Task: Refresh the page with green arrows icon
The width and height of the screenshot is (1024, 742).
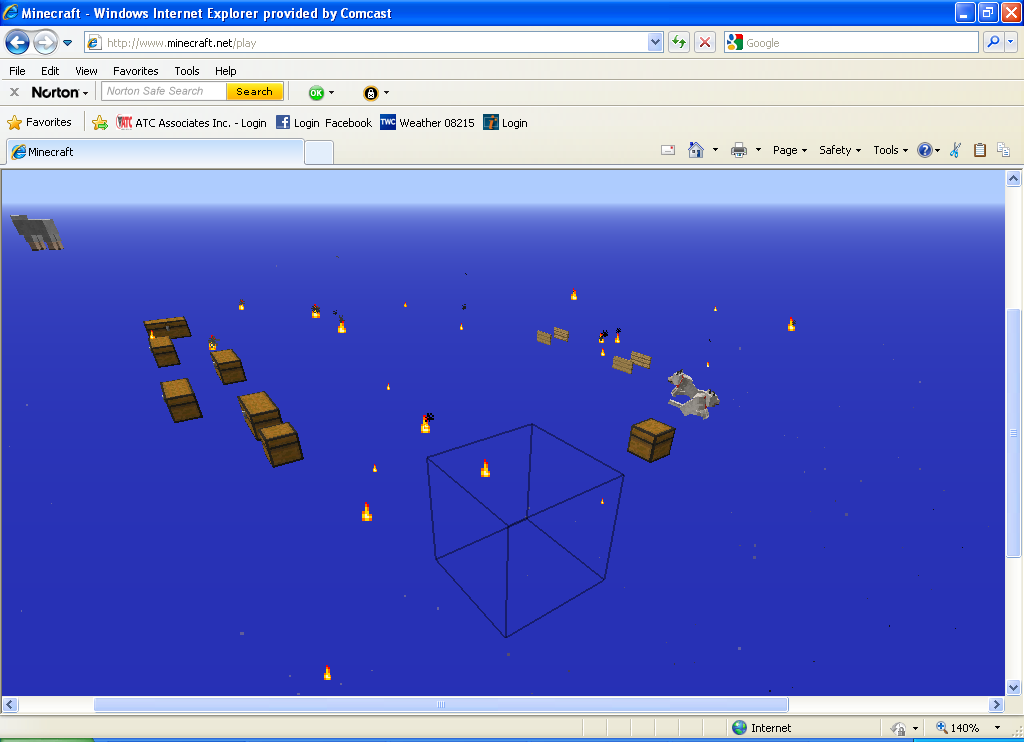Action: (x=679, y=43)
